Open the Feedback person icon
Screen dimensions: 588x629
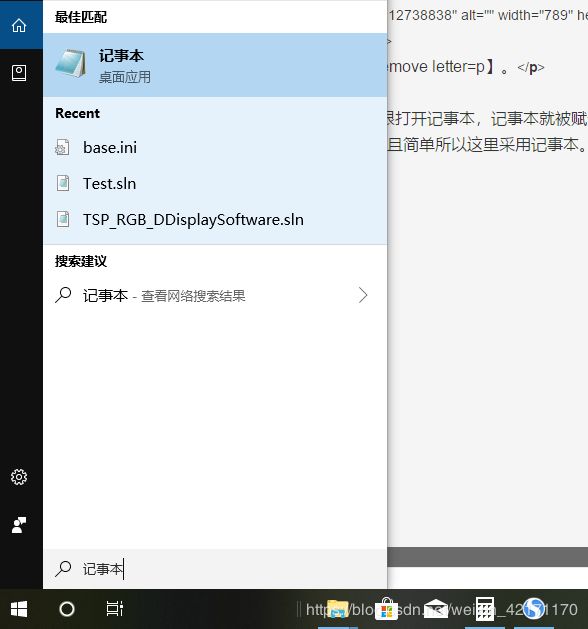[x=19, y=525]
